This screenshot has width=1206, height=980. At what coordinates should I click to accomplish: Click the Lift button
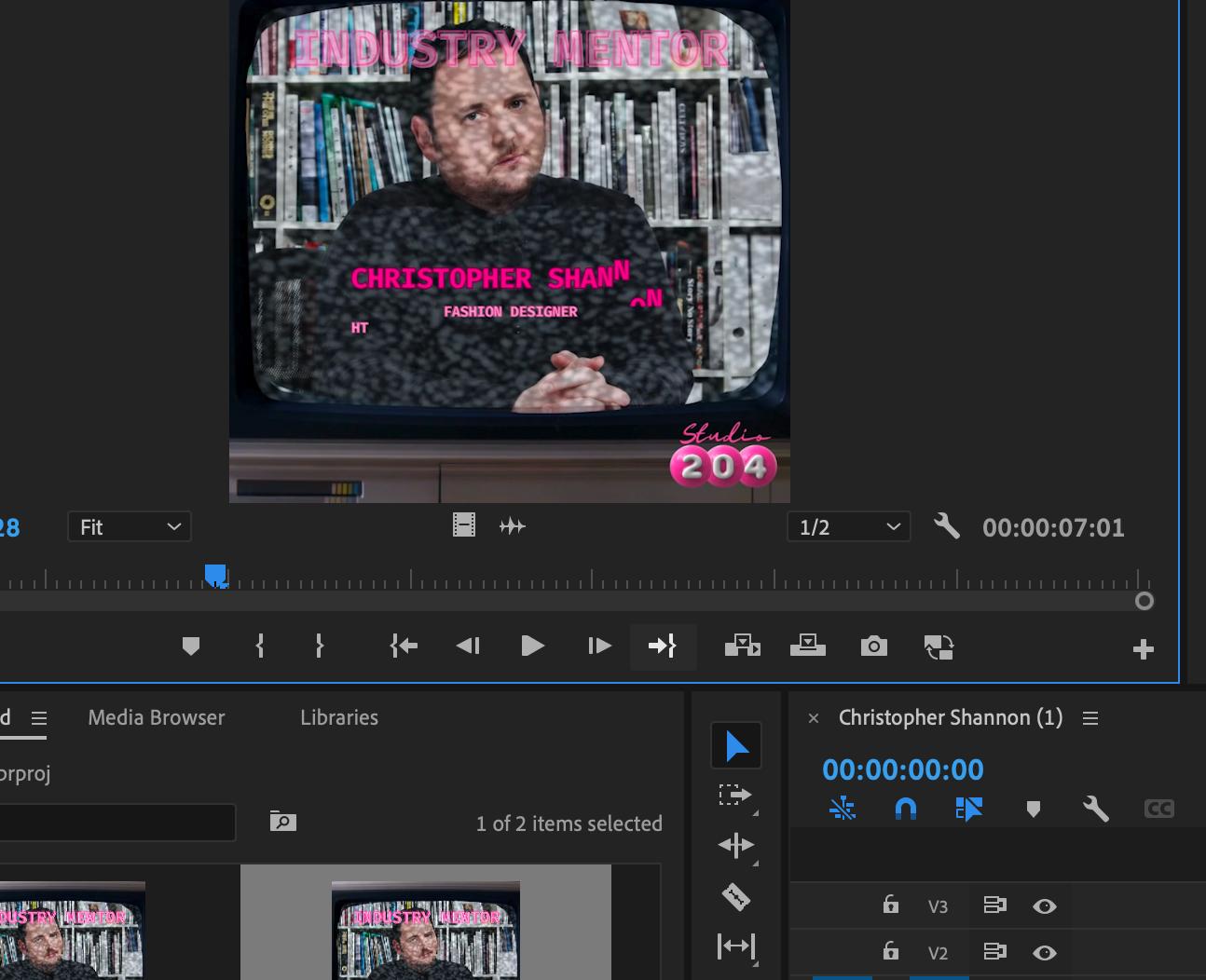(743, 646)
